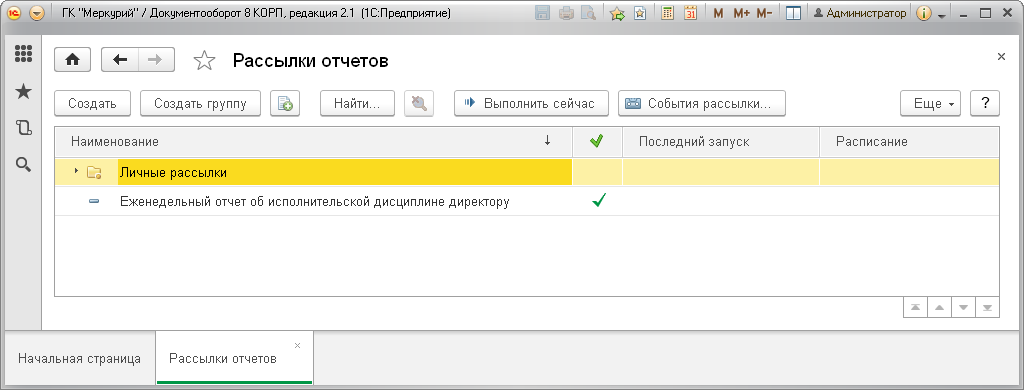Open the info 'i' help icon
Viewport: 1024px width, 390px height.
coord(923,13)
